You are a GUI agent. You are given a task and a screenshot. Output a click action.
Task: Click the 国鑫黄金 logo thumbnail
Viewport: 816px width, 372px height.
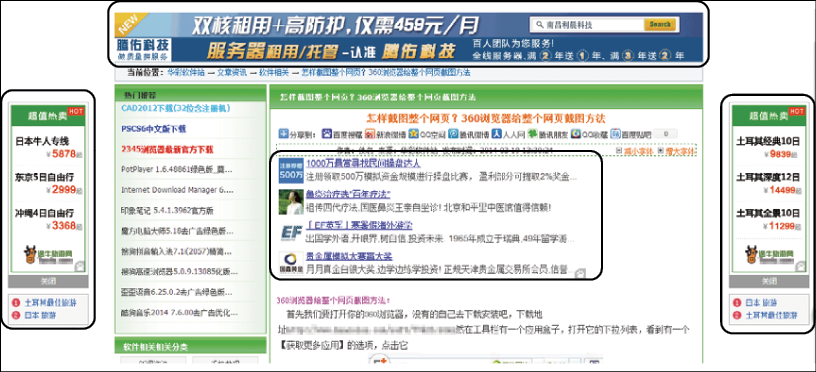coord(291,263)
